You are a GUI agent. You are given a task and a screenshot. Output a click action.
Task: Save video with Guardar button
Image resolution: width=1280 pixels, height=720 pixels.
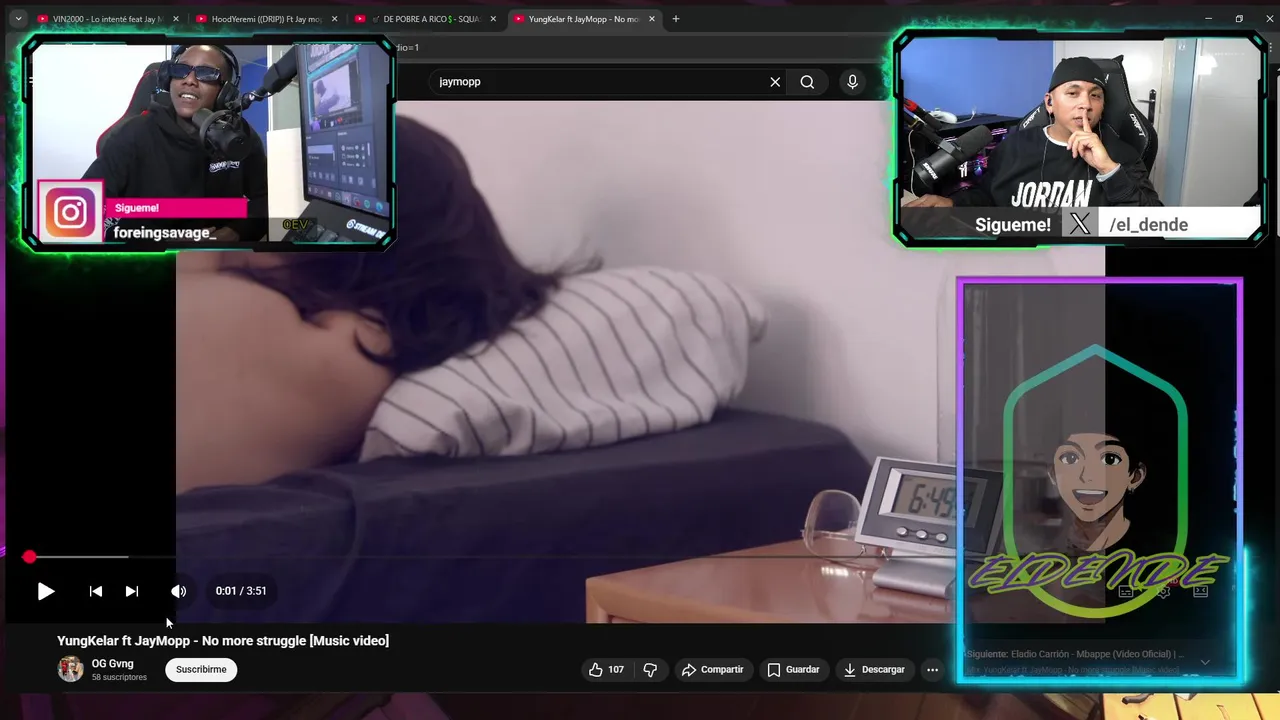pos(794,670)
